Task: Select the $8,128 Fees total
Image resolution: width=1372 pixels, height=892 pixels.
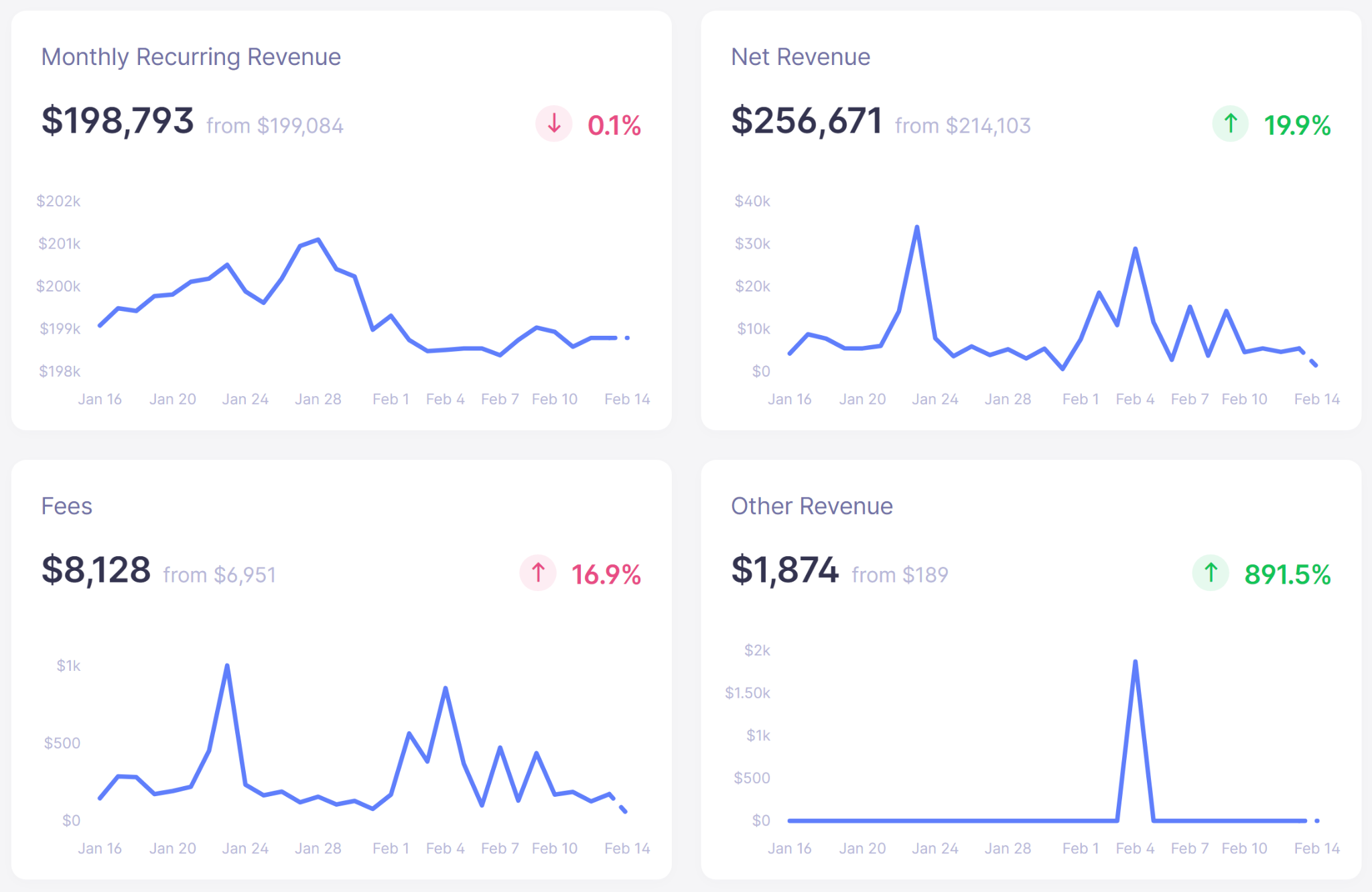Action: [x=96, y=570]
